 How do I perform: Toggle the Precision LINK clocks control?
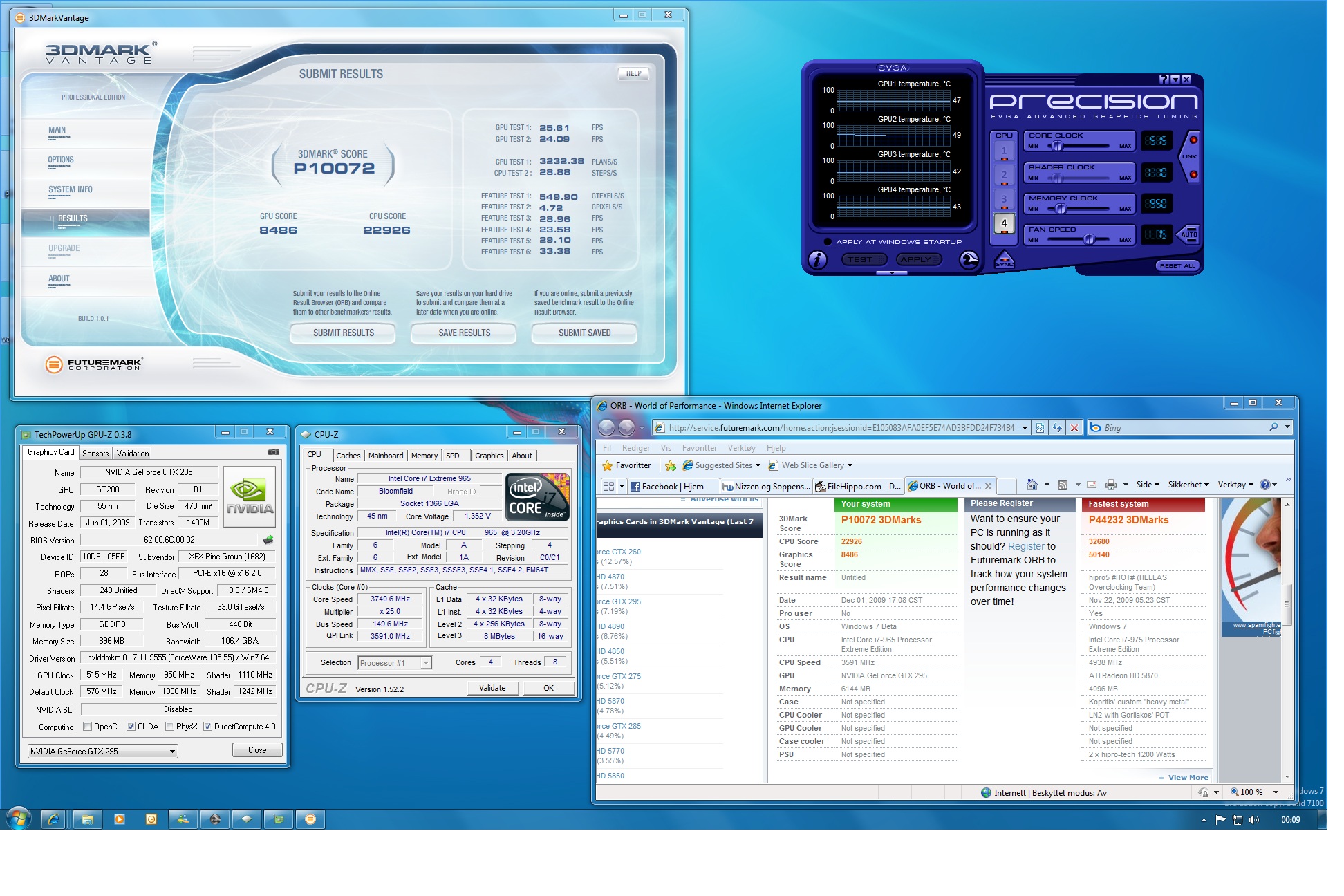[x=1188, y=156]
